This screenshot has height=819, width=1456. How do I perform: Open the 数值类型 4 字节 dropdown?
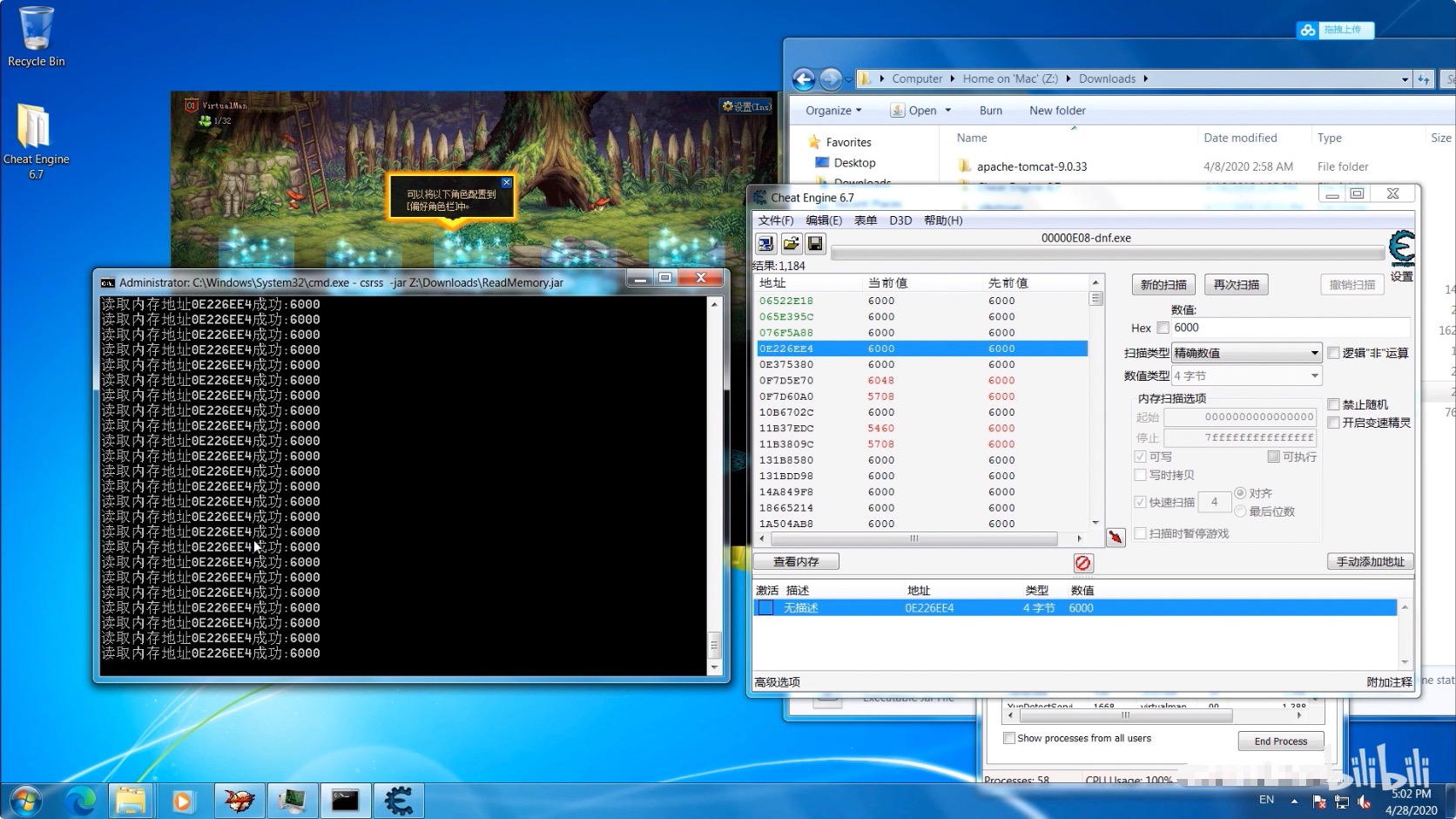[x=1246, y=376]
